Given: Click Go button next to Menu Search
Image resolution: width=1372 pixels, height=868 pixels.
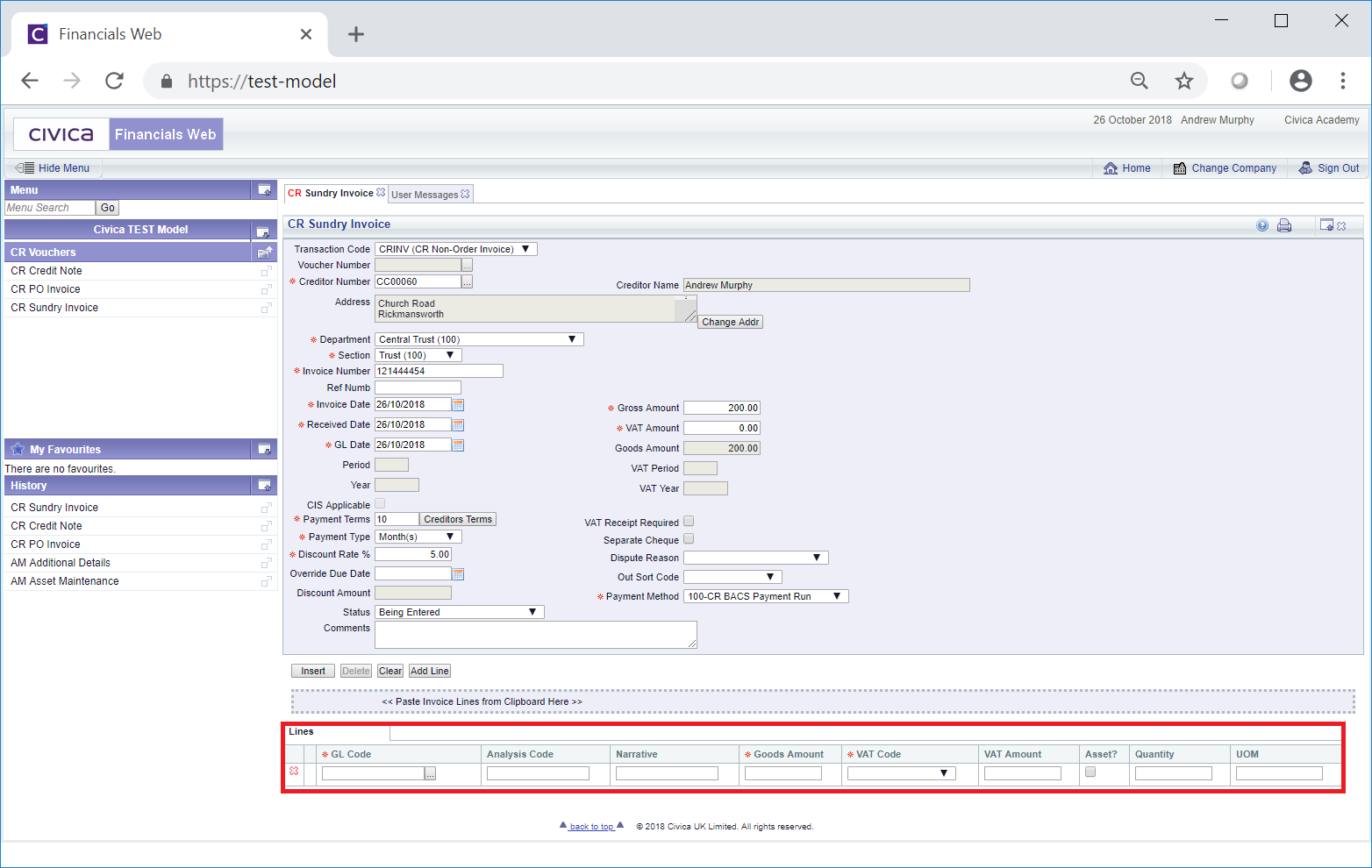Looking at the screenshot, I should coord(108,208).
